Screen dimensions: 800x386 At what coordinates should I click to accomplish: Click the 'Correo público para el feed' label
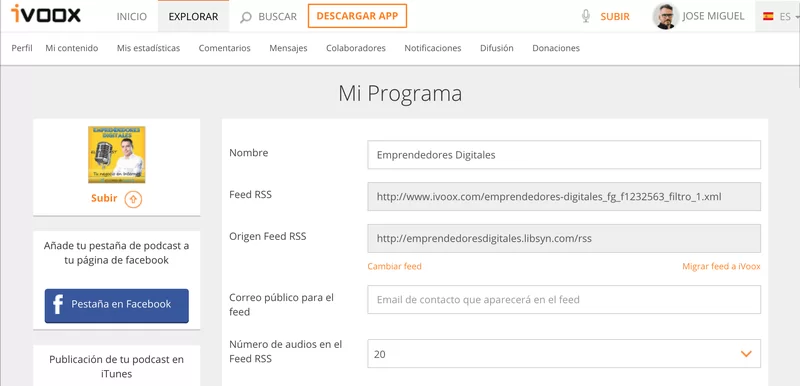[x=282, y=304]
